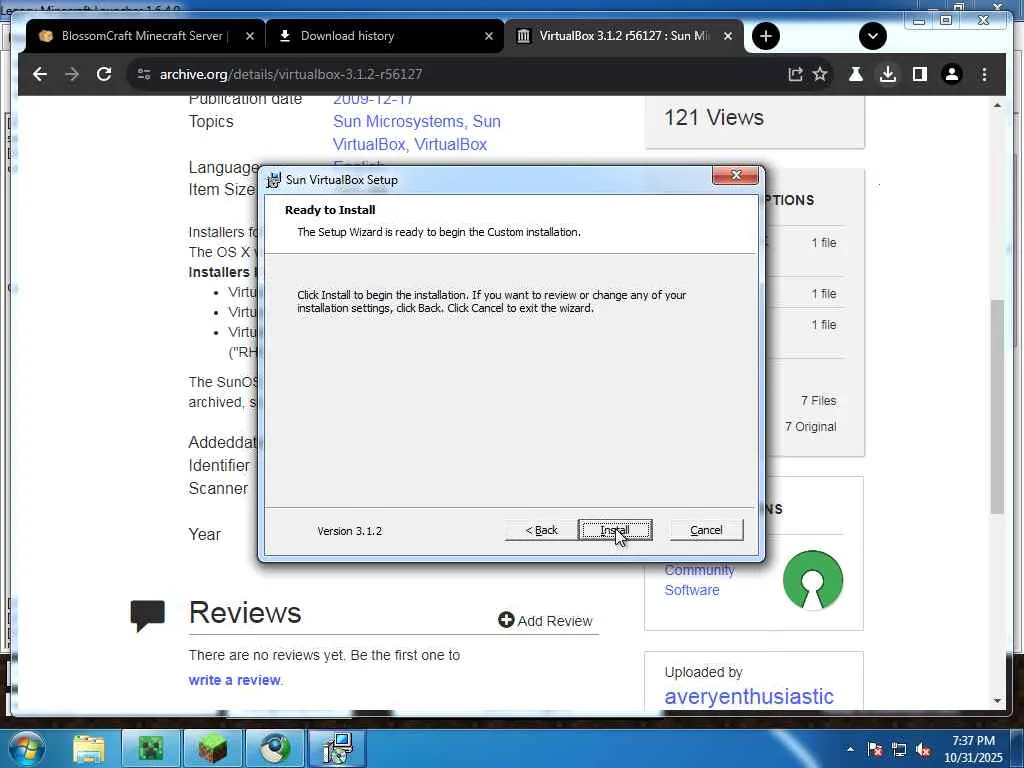The height and width of the screenshot is (768, 1024).
Task: Click the Sun VirtualBox Setup title icon
Action: (x=274, y=180)
